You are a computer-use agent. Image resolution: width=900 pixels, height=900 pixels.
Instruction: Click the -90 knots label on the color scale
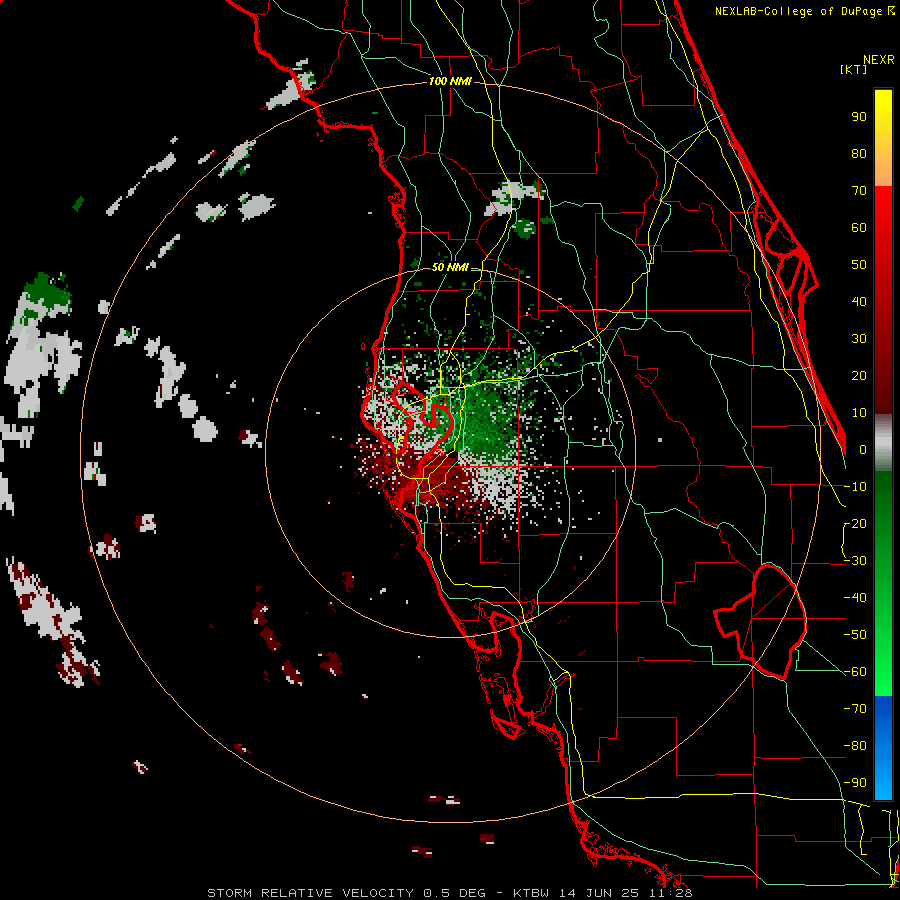pos(855,783)
